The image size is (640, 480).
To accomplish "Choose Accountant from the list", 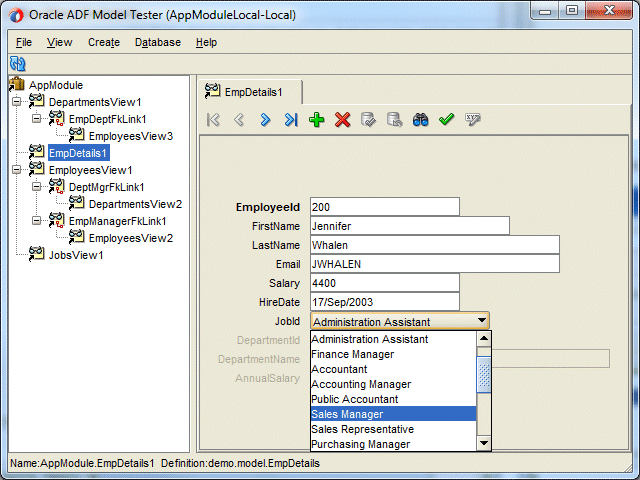I will (x=393, y=369).
